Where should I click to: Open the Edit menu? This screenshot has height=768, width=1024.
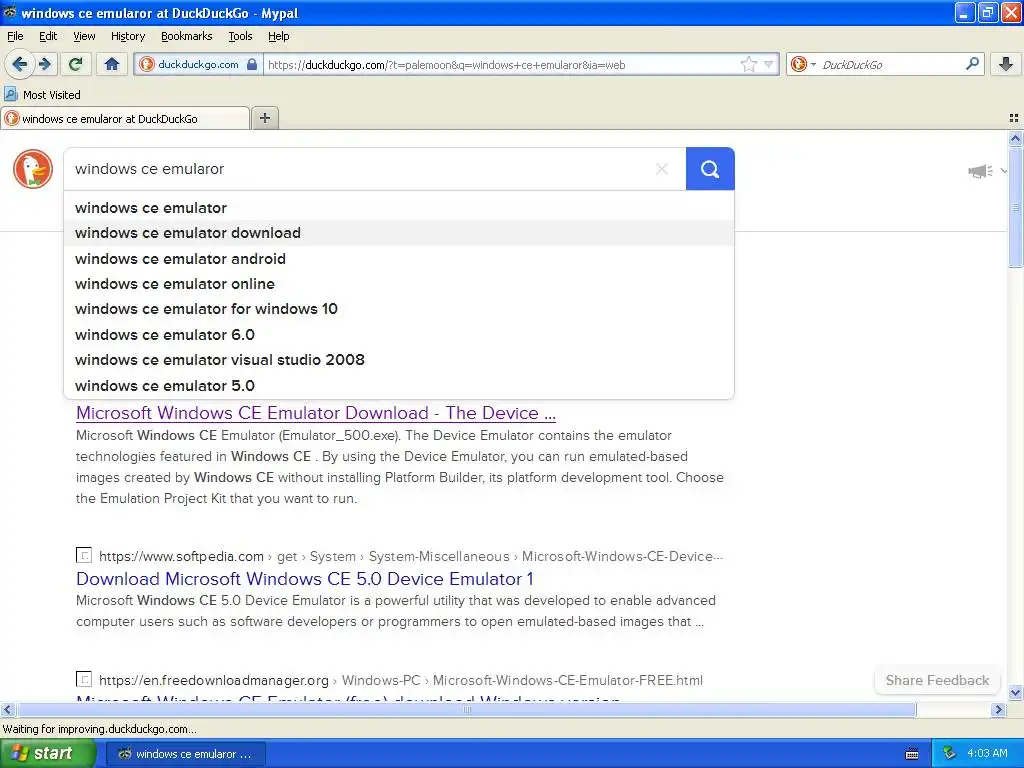pos(48,36)
